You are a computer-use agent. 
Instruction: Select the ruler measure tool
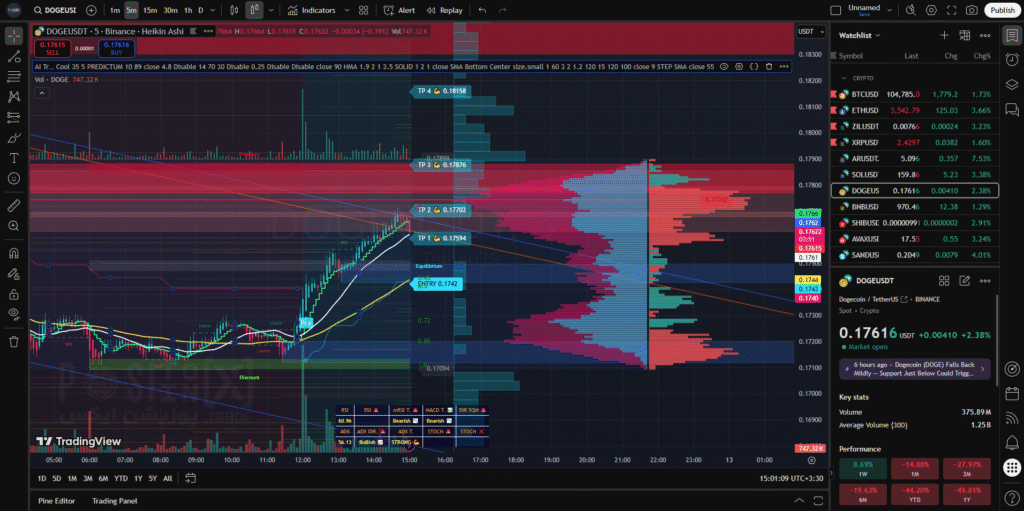pyautogui.click(x=14, y=206)
